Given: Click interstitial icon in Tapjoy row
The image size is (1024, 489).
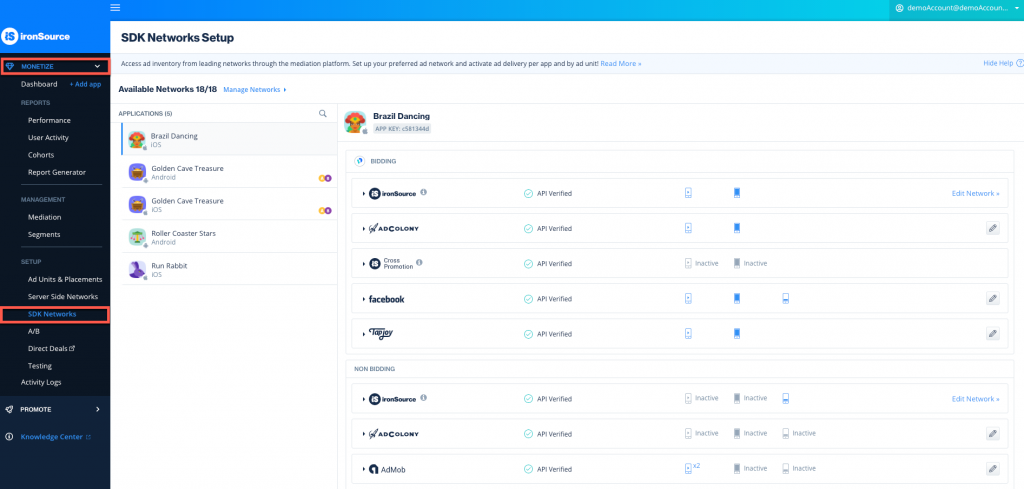Looking at the screenshot, I should click(737, 334).
